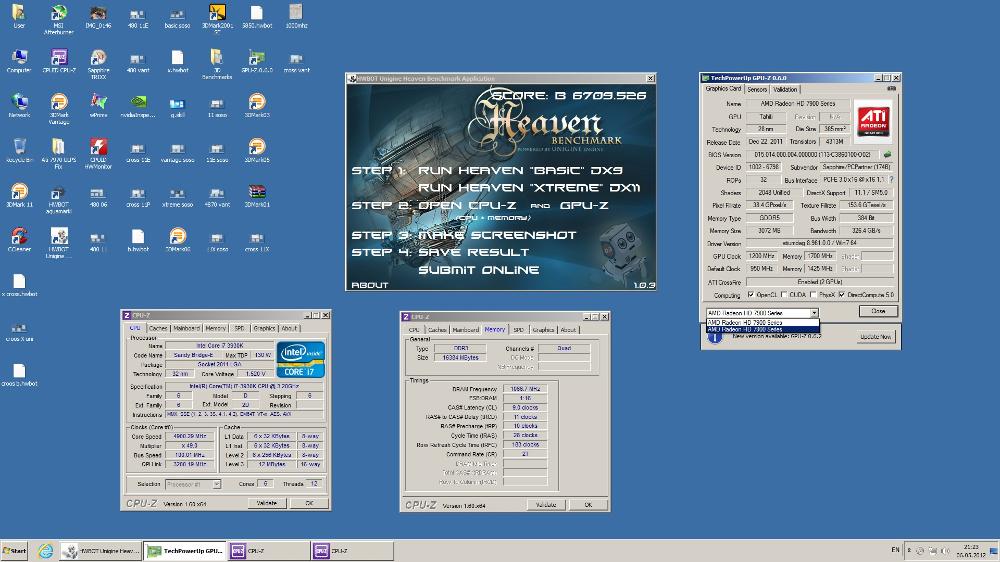
Task: Click OK in CPU-Z memory window
Action: 588,505
